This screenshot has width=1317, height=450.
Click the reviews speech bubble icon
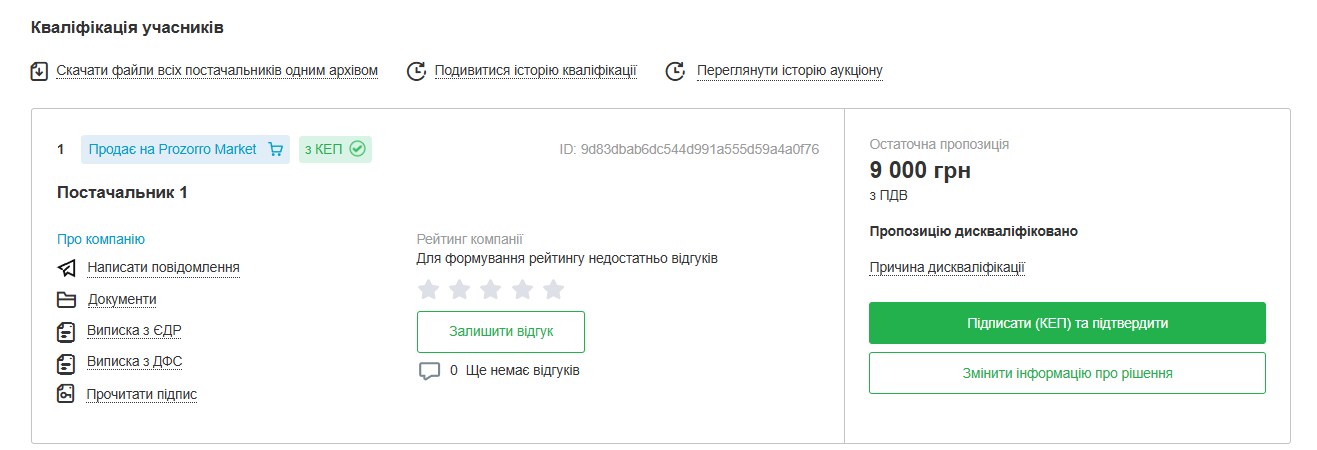429,371
